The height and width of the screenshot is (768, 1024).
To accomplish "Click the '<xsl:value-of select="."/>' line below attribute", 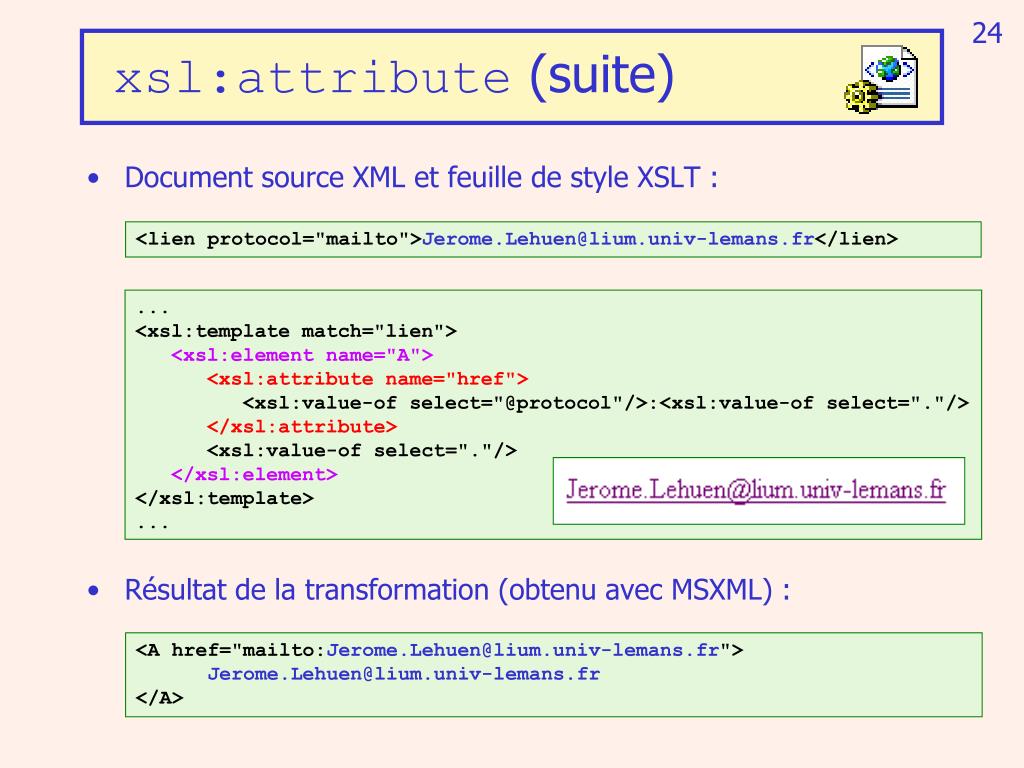I will pyautogui.click(x=362, y=451).
